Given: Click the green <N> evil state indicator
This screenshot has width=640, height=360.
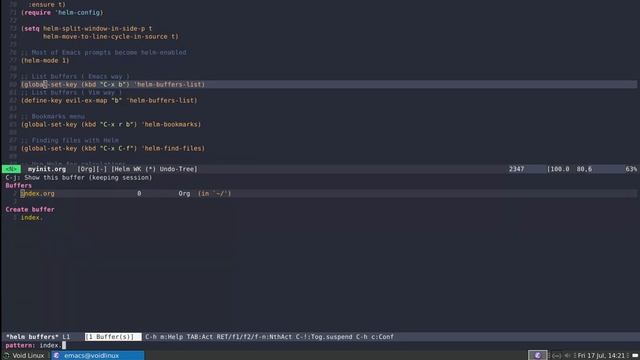Looking at the screenshot, I should click(x=11, y=169).
